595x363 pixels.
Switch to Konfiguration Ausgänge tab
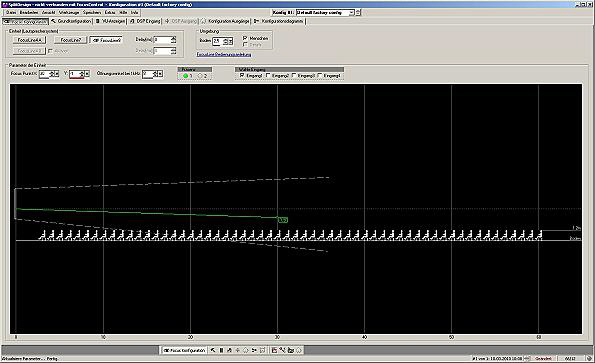(225, 21)
